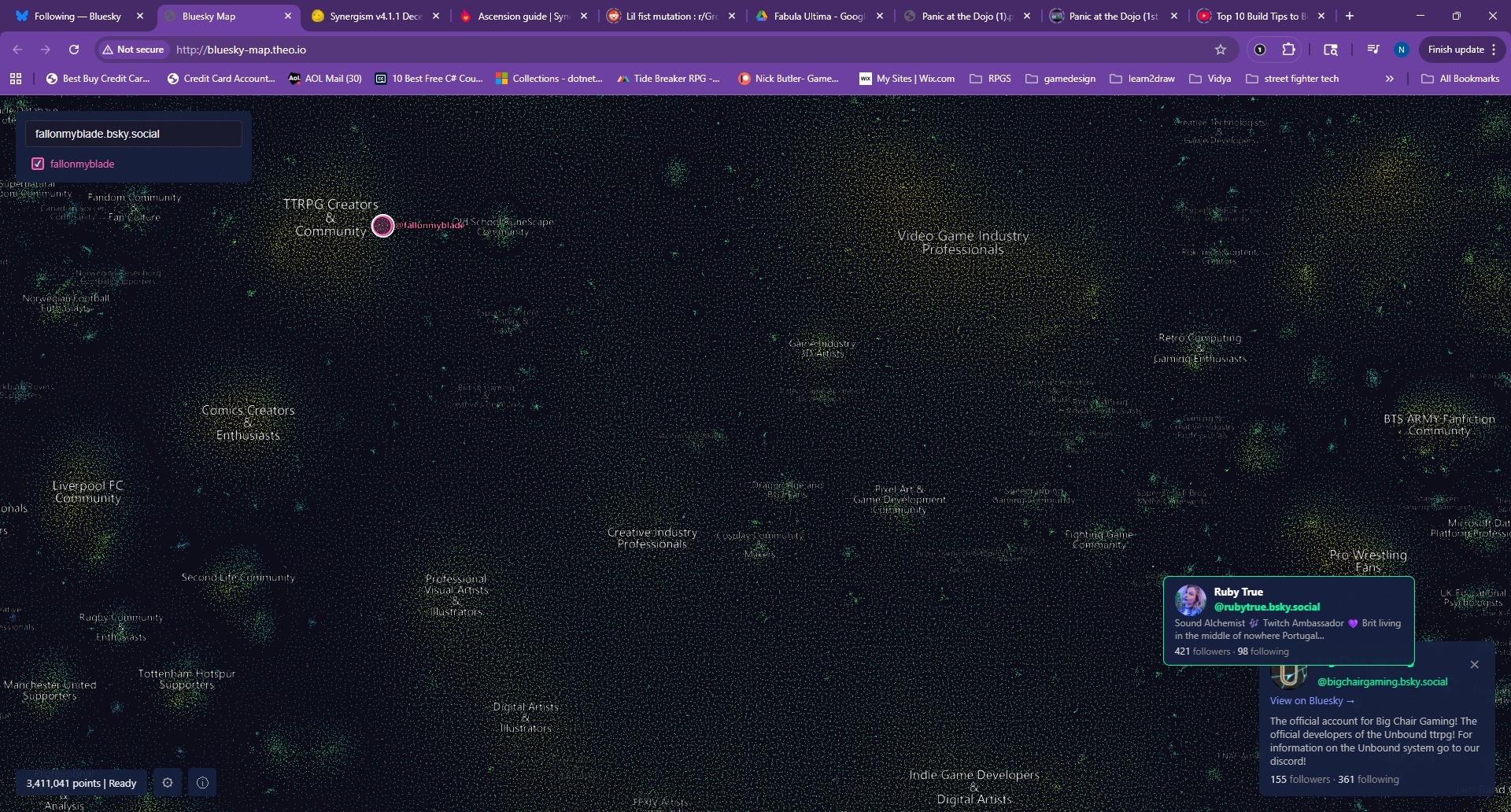Click the fallonmyblade avatar marker on map
This screenshot has height=812, width=1511.
point(382,226)
